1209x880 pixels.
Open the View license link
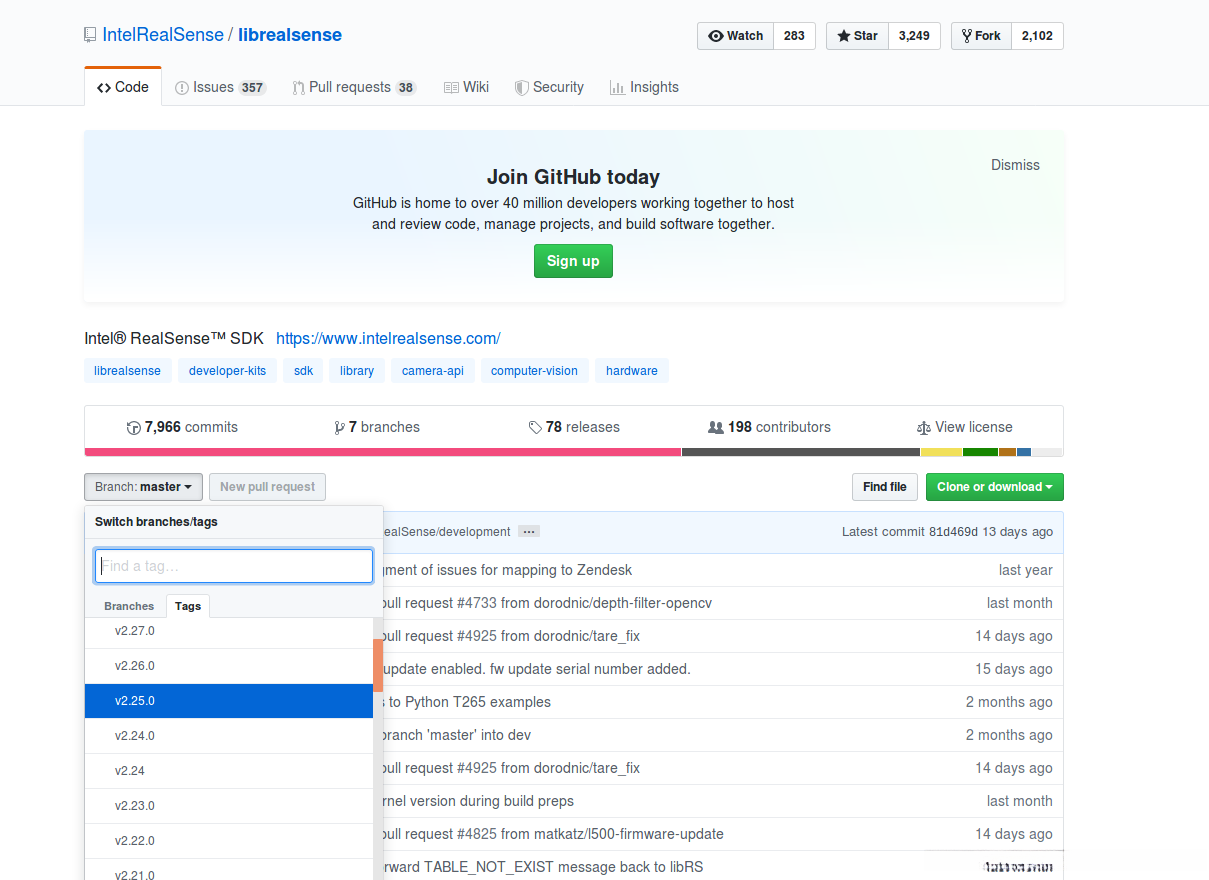tap(964, 427)
